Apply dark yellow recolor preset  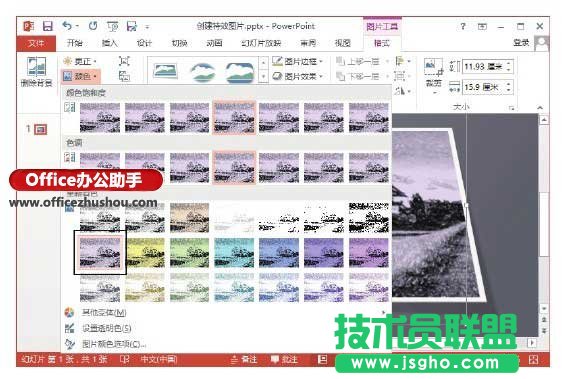[x=145, y=253]
